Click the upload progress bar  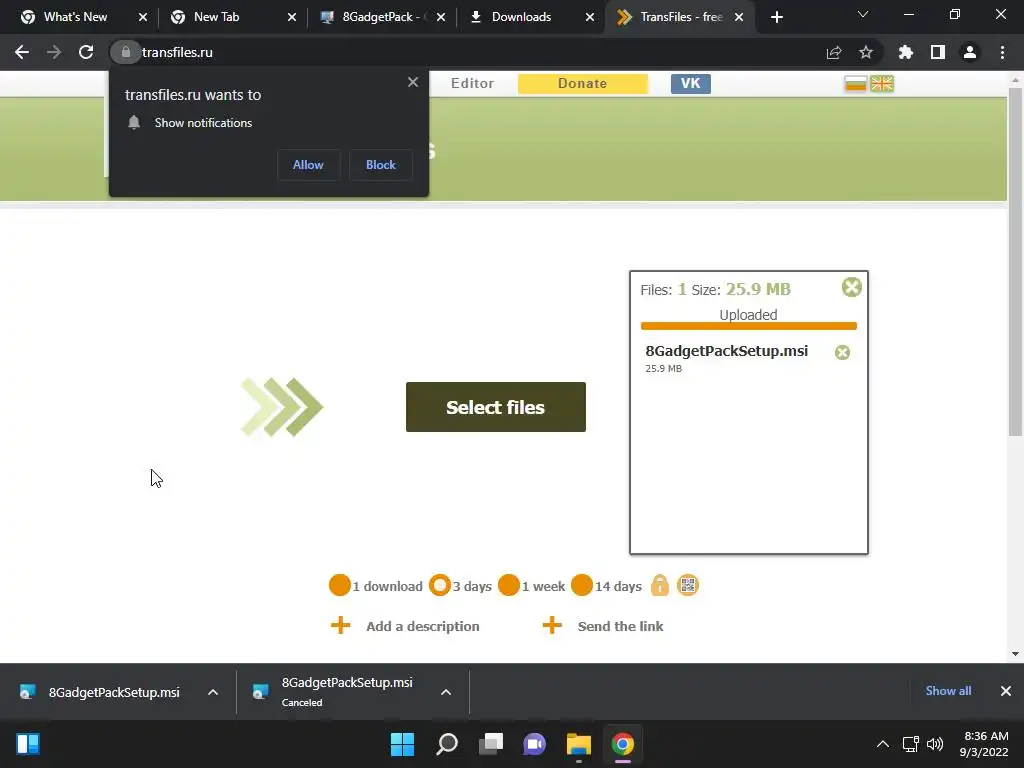pos(748,325)
